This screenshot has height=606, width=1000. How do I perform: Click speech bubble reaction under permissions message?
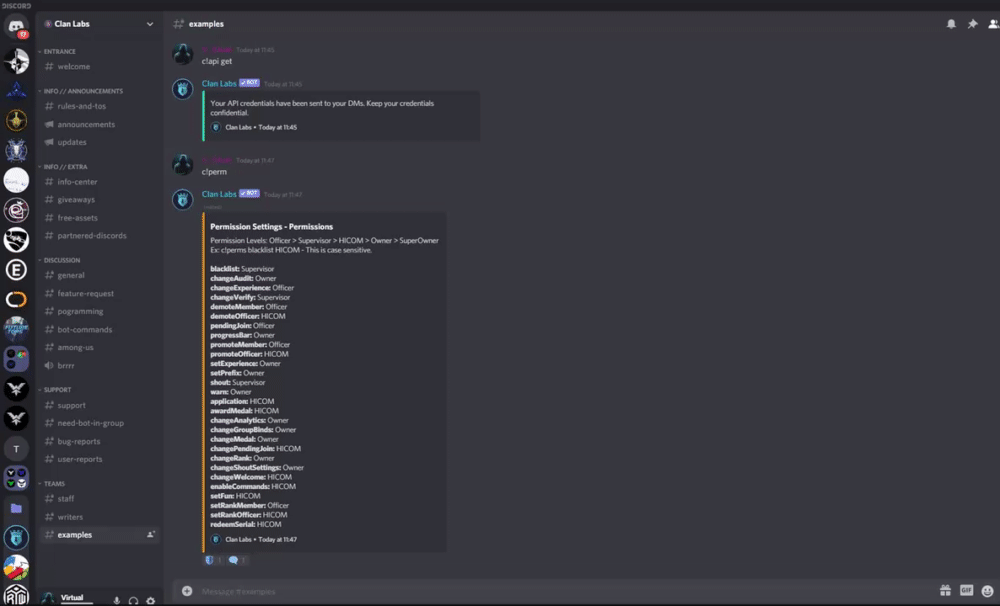(x=237, y=560)
